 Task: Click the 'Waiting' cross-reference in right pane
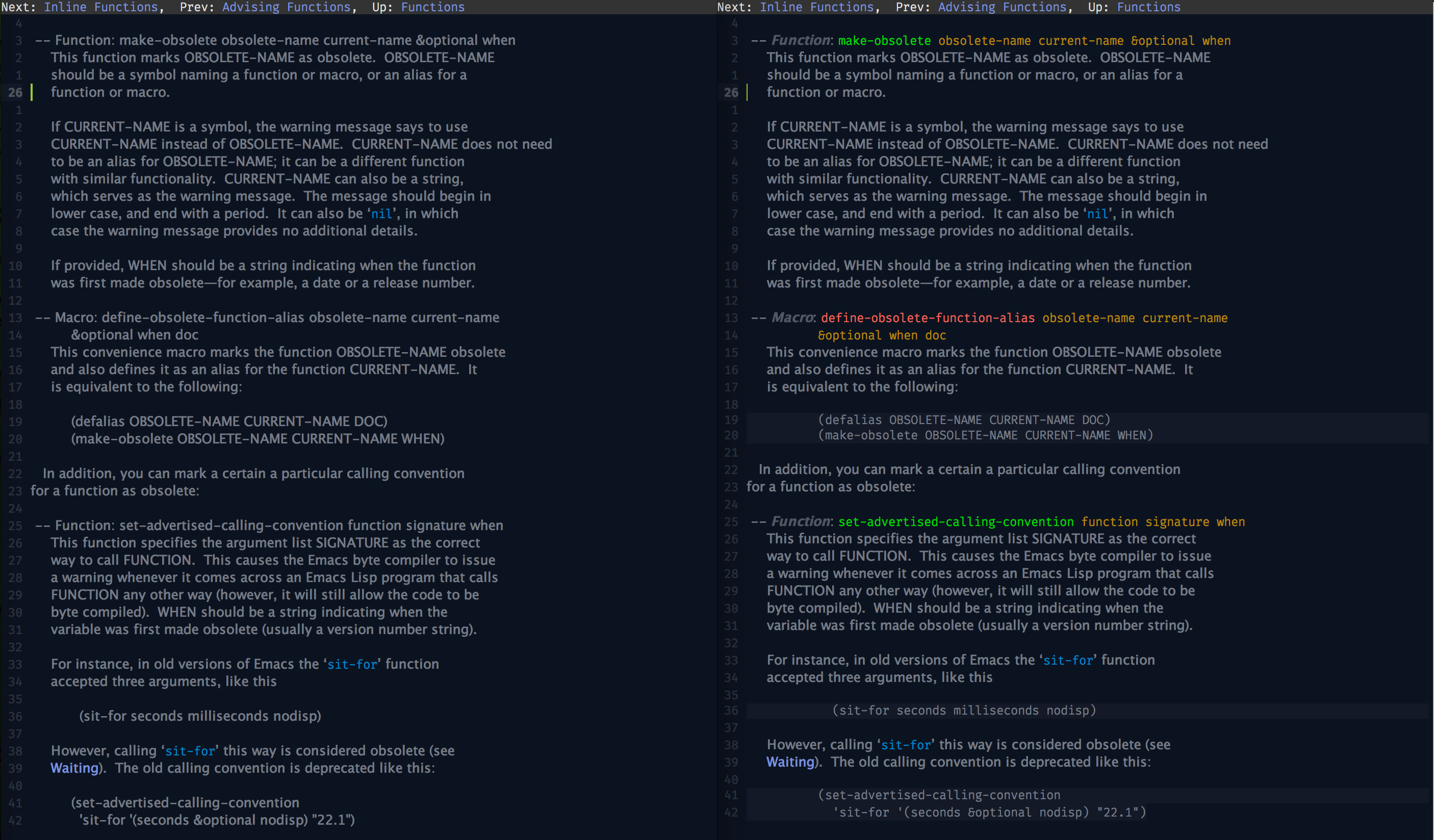[790, 762]
